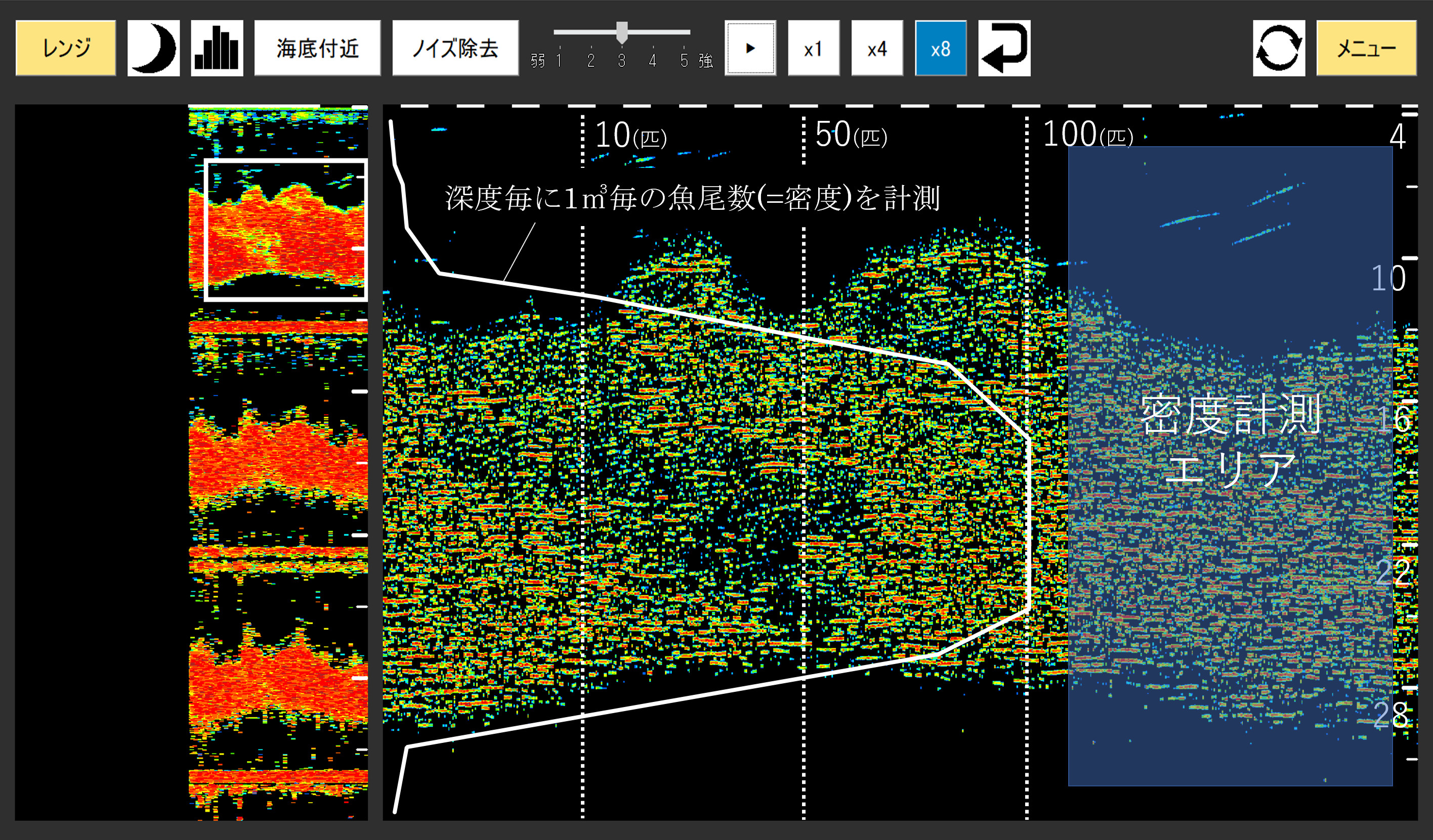Select x1 playback speed

pyautogui.click(x=813, y=49)
